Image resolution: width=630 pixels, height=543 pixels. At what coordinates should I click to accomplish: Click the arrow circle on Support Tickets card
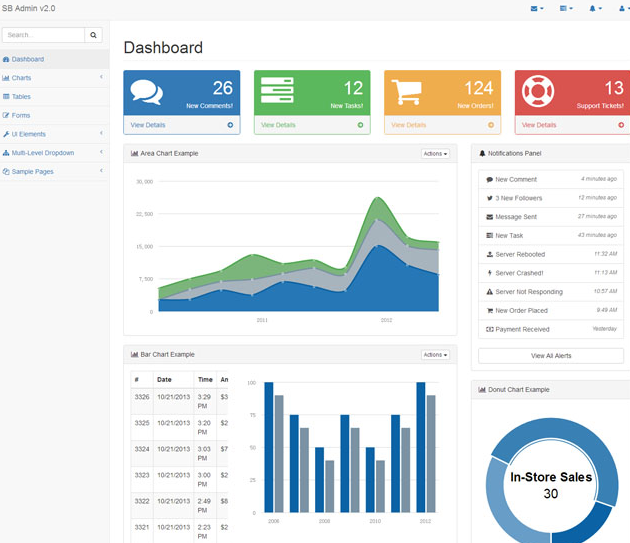[x=621, y=125]
